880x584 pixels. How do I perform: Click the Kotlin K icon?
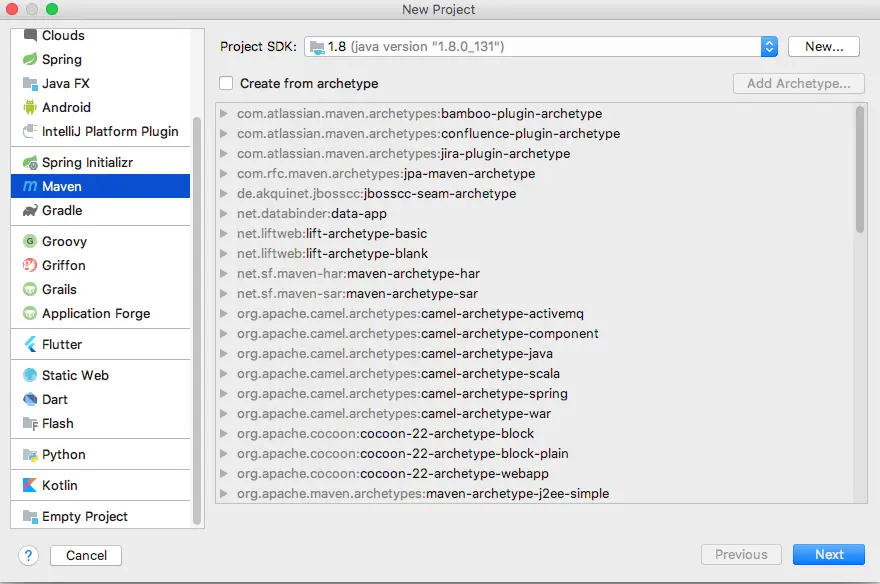[x=30, y=485]
